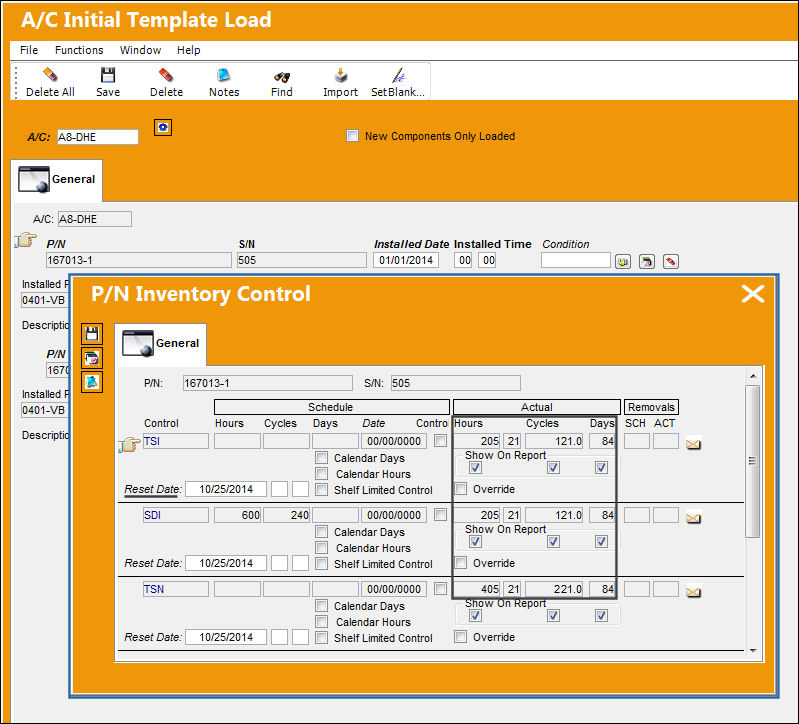Toggle Calendar Hours for TSI control

[321, 473]
